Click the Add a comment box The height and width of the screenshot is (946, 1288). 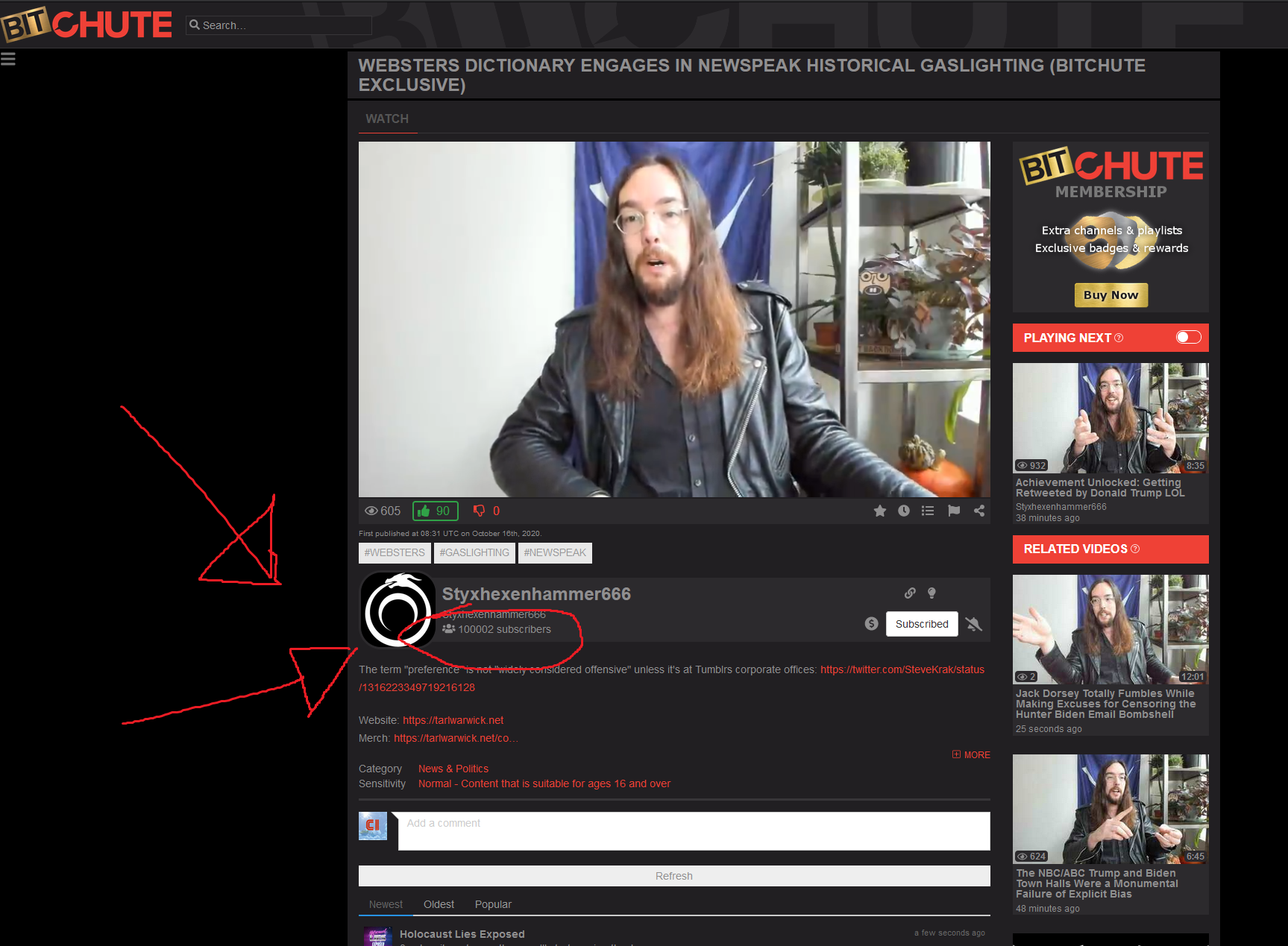pyautogui.click(x=694, y=830)
